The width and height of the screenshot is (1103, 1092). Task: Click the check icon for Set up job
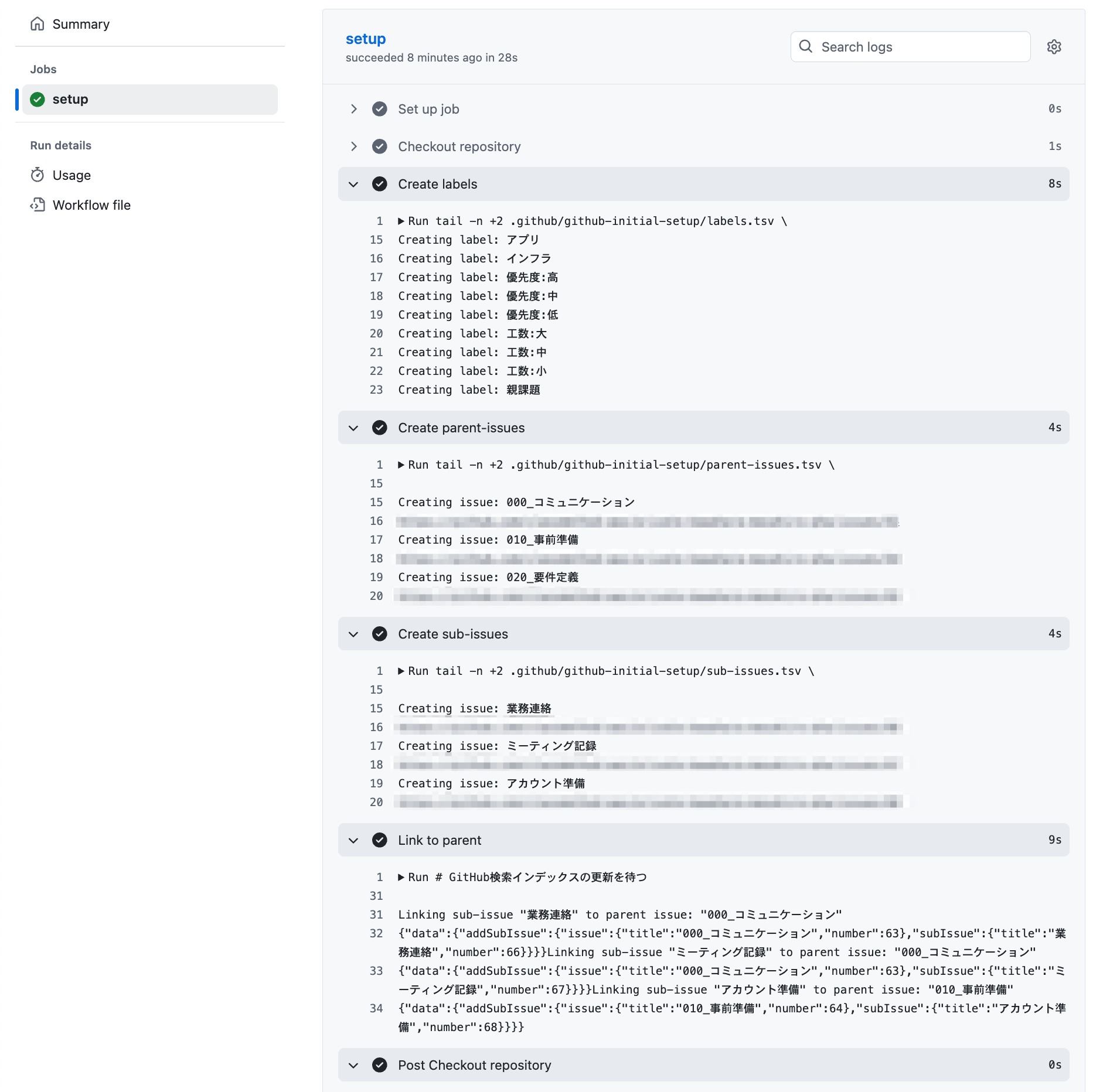click(x=380, y=109)
